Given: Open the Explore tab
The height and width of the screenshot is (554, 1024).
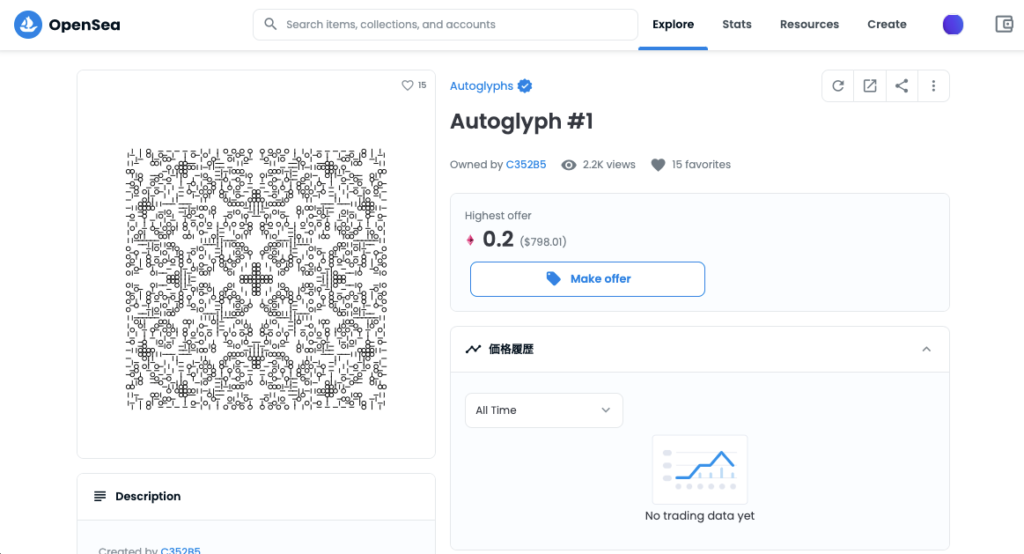Looking at the screenshot, I should [673, 24].
